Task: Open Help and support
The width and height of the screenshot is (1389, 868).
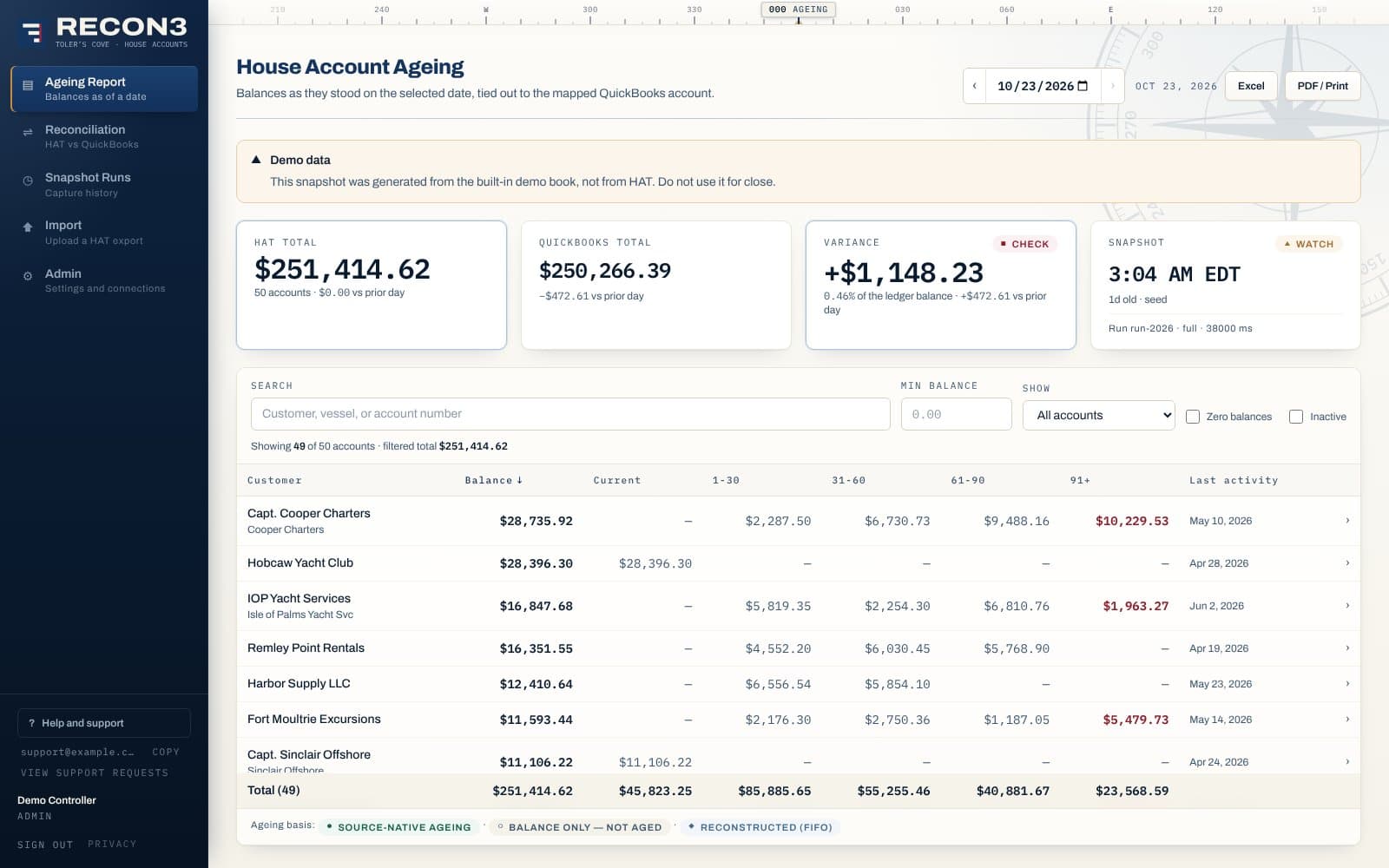Action: (104, 723)
